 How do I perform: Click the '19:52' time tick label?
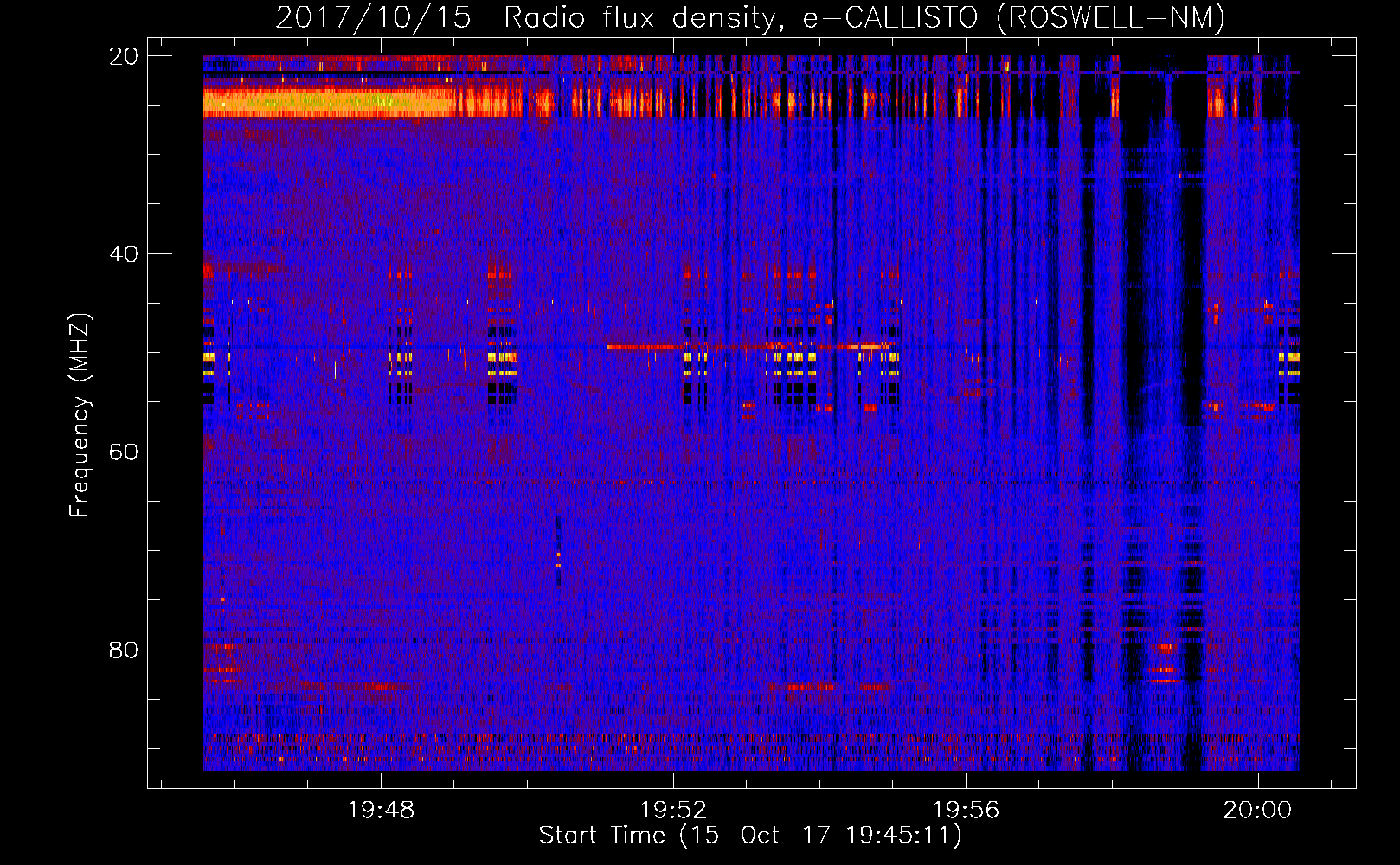point(673,811)
